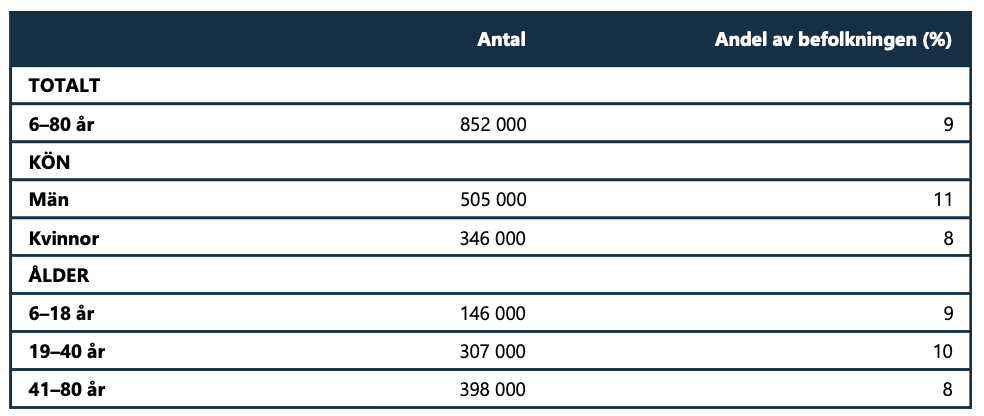Click the percentage 11 for Män
Screen dimensions: 984x416
[x=944, y=200]
